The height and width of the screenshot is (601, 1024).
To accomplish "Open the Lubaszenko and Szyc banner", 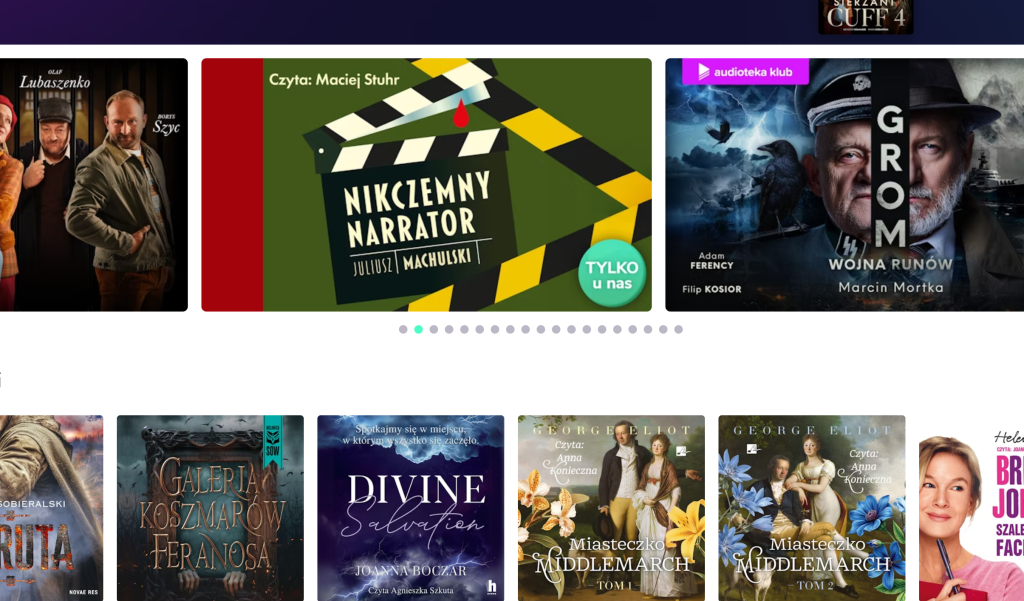I will tap(94, 185).
